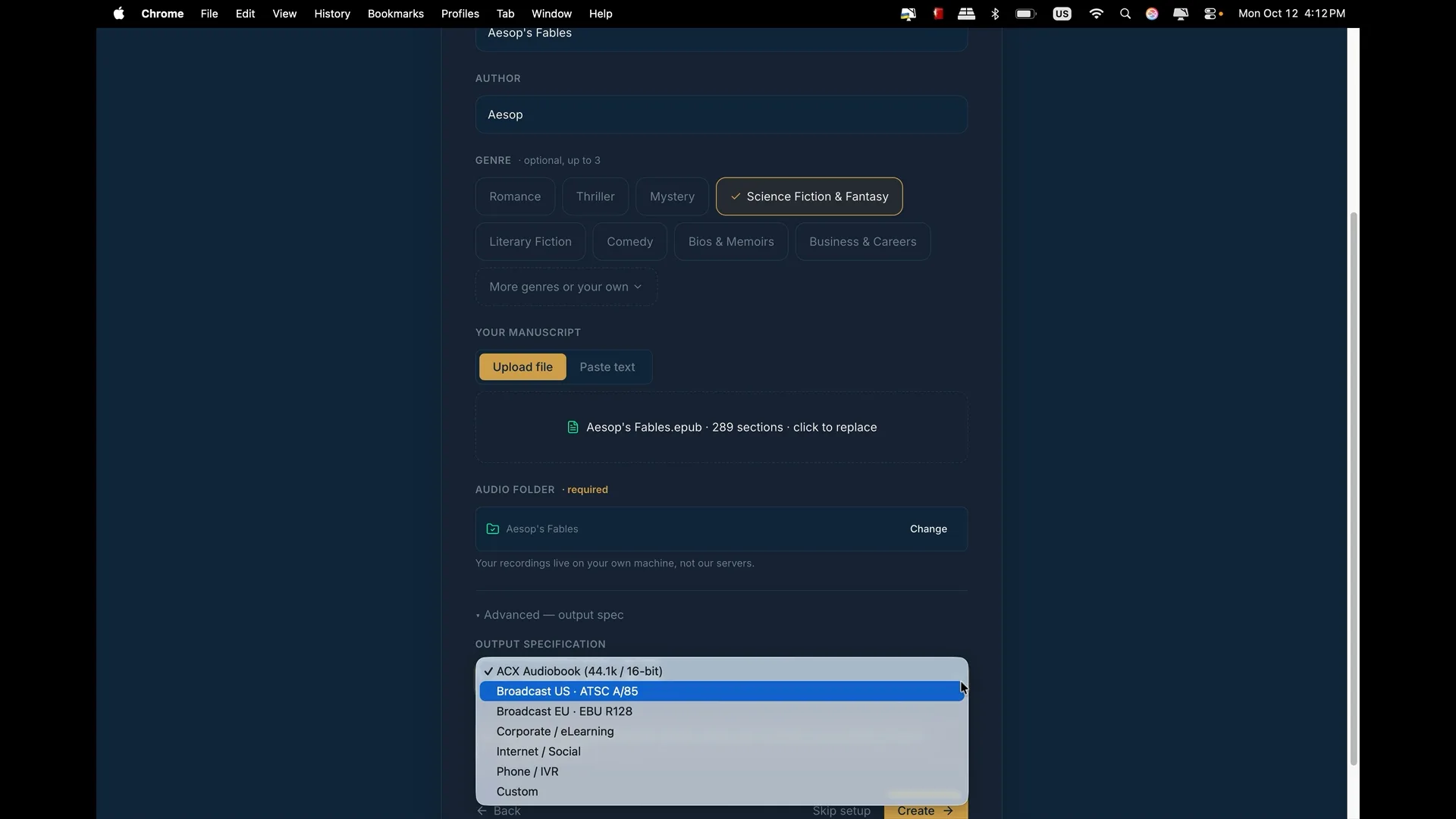1456x819 pixels.
Task: Expand More genres or your own
Action: (566, 287)
